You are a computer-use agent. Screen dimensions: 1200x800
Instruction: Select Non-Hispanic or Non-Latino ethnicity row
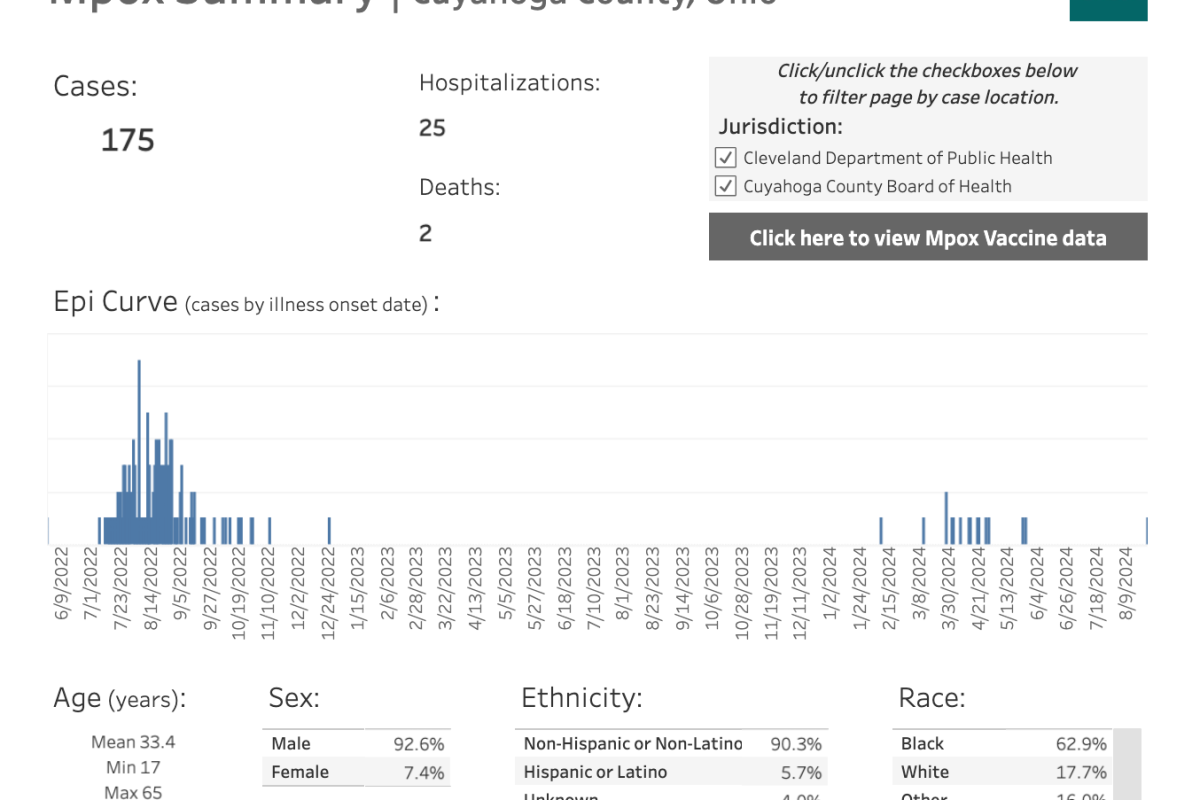[x=672, y=744]
